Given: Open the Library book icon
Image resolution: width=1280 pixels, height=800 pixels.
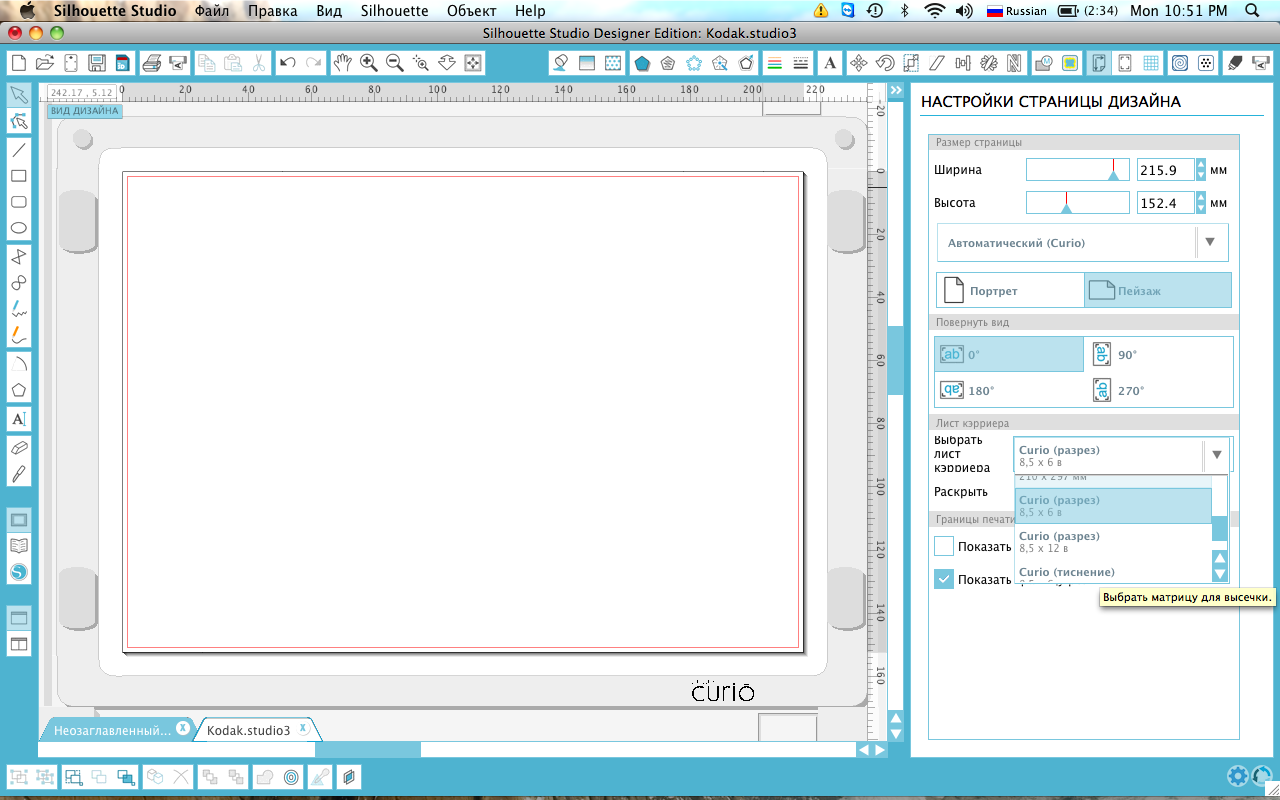Looking at the screenshot, I should [18, 546].
